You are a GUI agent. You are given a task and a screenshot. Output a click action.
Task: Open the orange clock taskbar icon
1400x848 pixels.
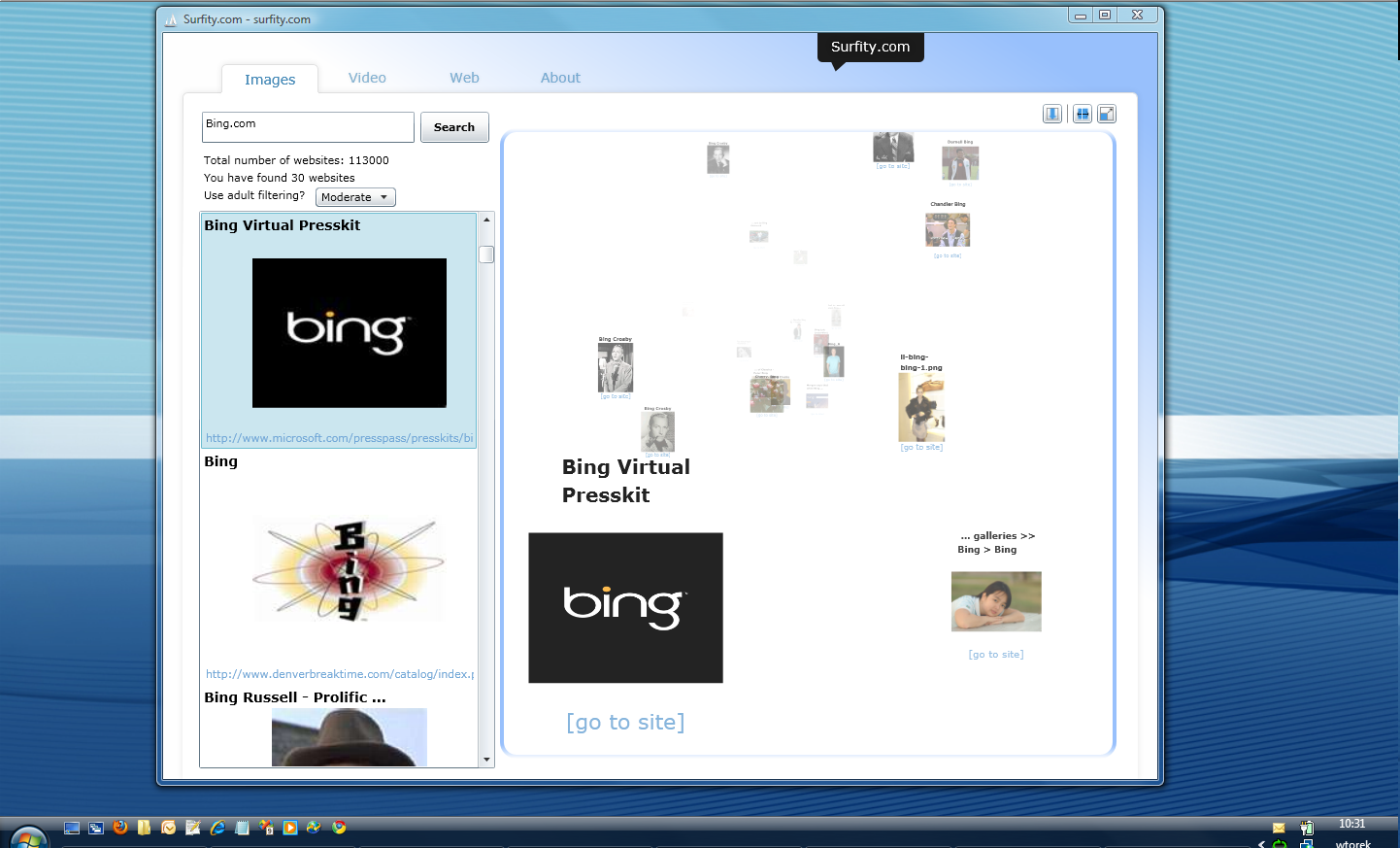pos(169,828)
